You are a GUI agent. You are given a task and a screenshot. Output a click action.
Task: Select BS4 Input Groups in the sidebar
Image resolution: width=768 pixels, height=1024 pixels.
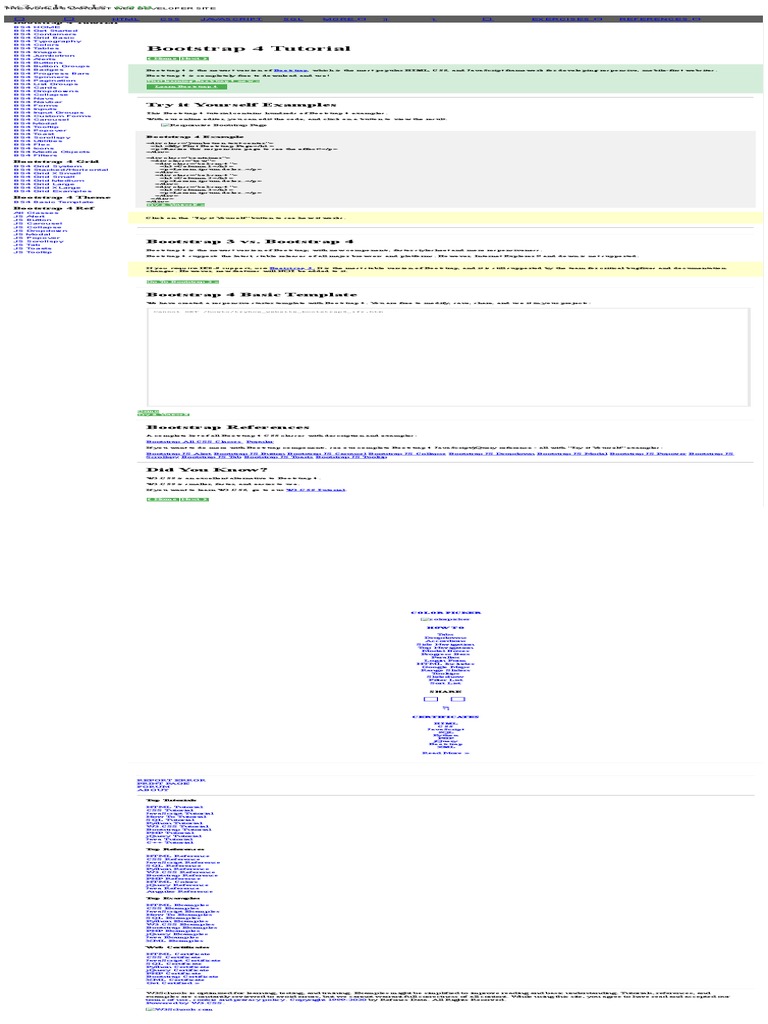(x=49, y=113)
